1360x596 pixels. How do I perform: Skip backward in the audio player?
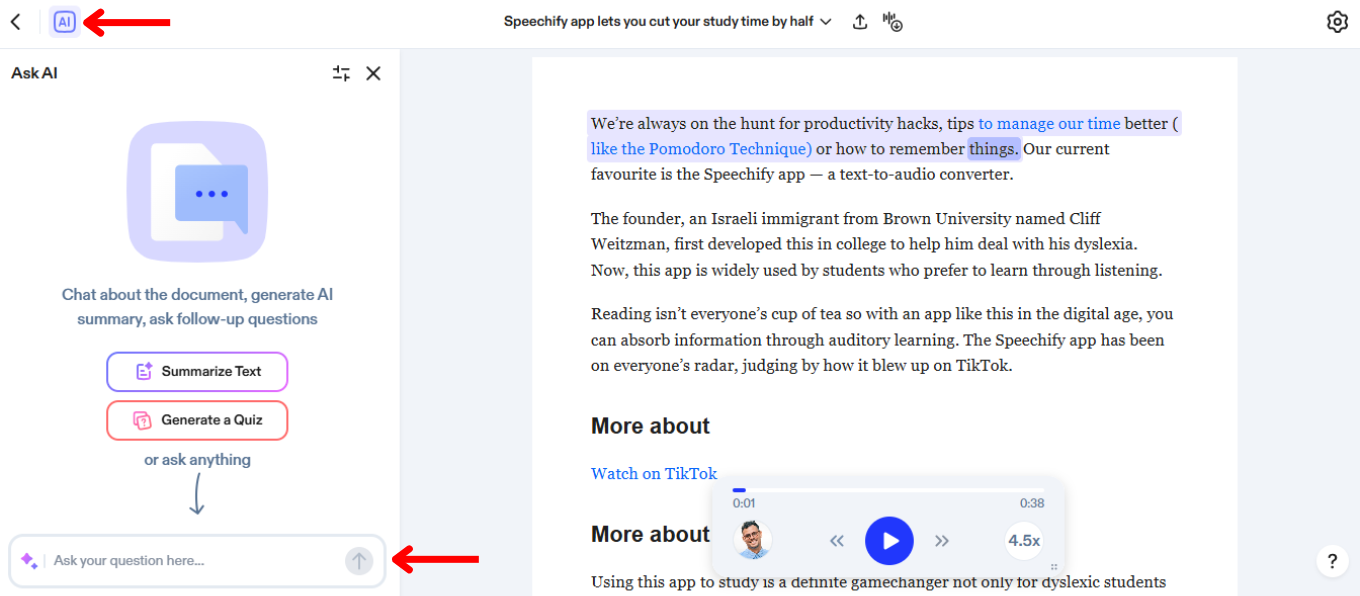[x=837, y=540]
